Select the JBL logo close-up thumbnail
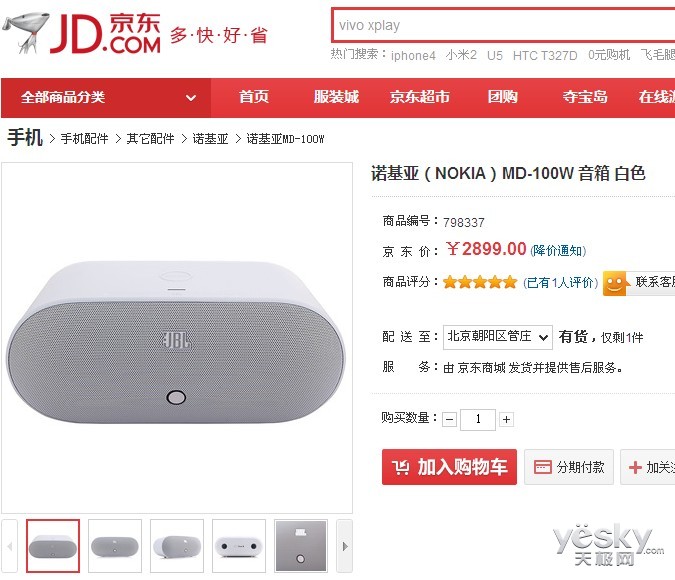 301,546
